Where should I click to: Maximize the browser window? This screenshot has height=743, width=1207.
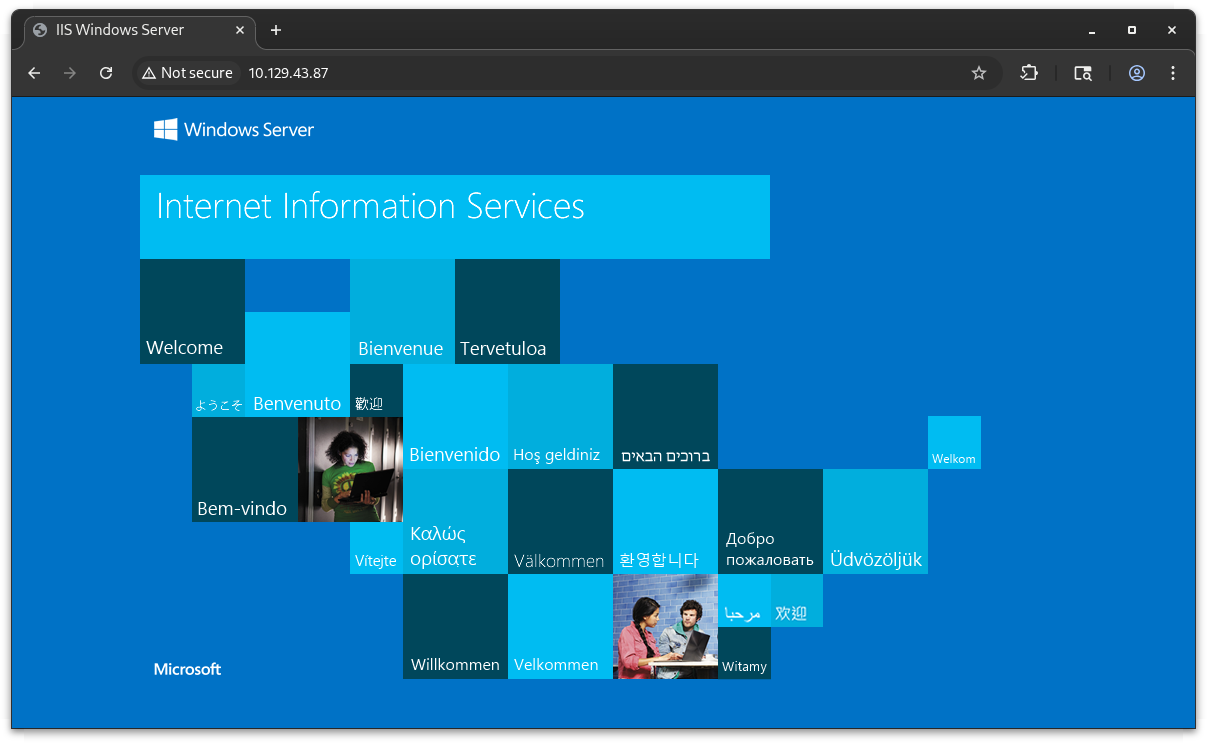pyautogui.click(x=1132, y=30)
